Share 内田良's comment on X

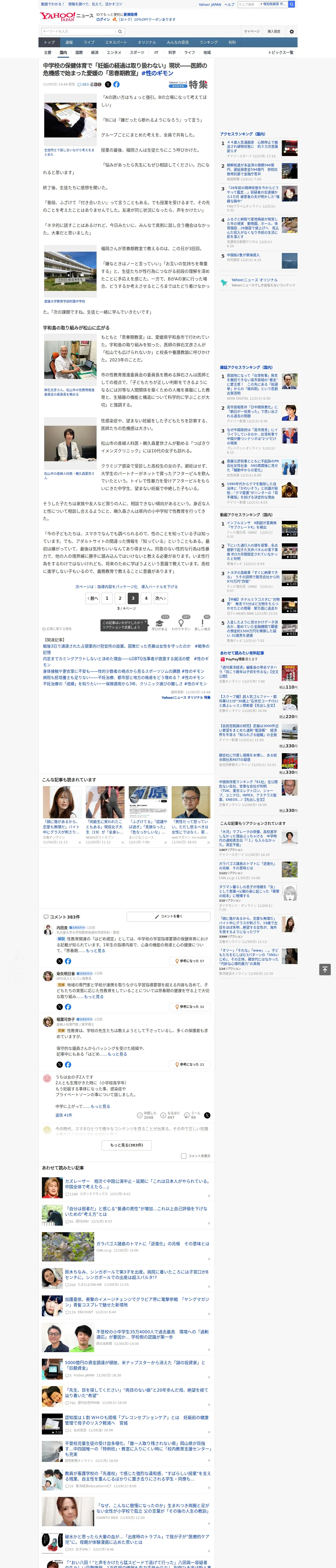click(x=59, y=961)
